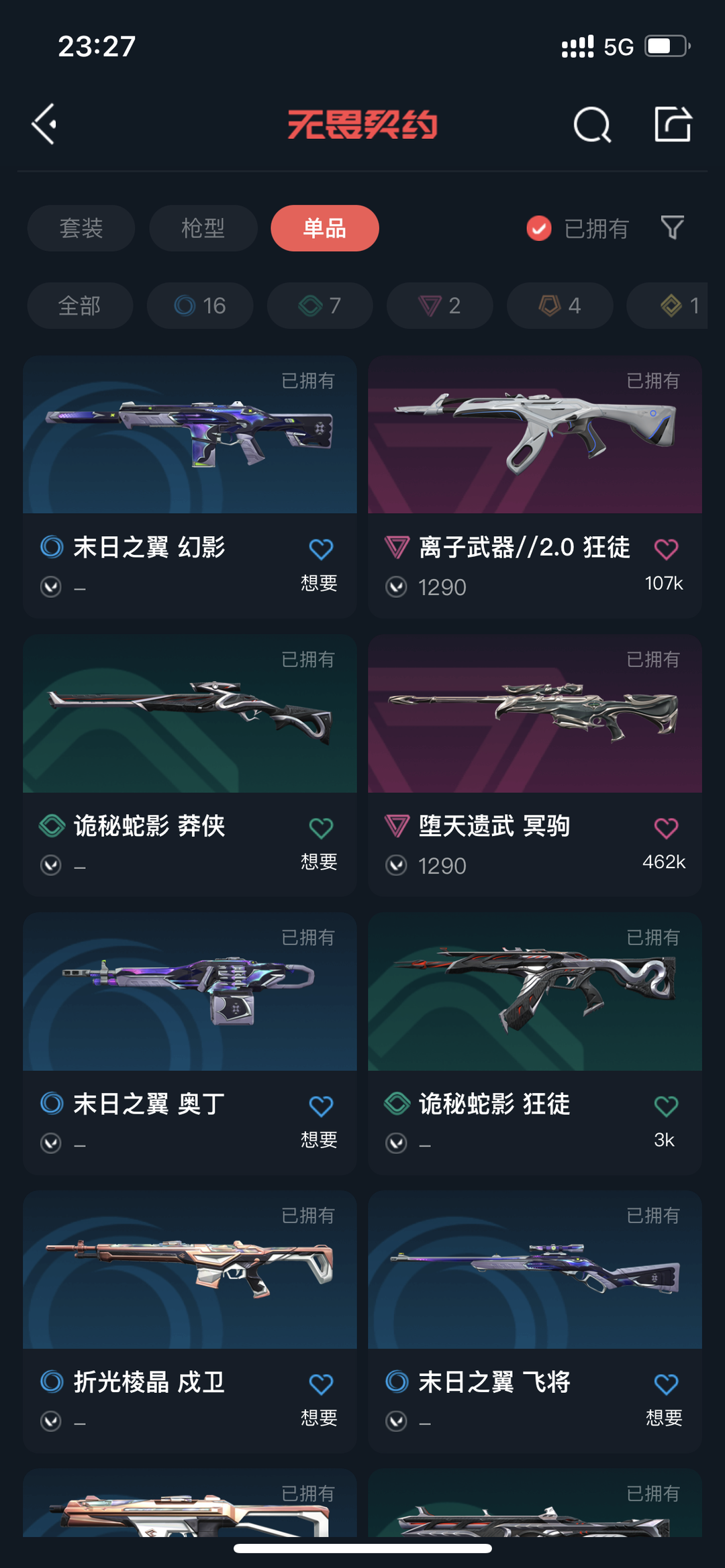Toggle the 已拥有 owned checkbox

point(538,228)
